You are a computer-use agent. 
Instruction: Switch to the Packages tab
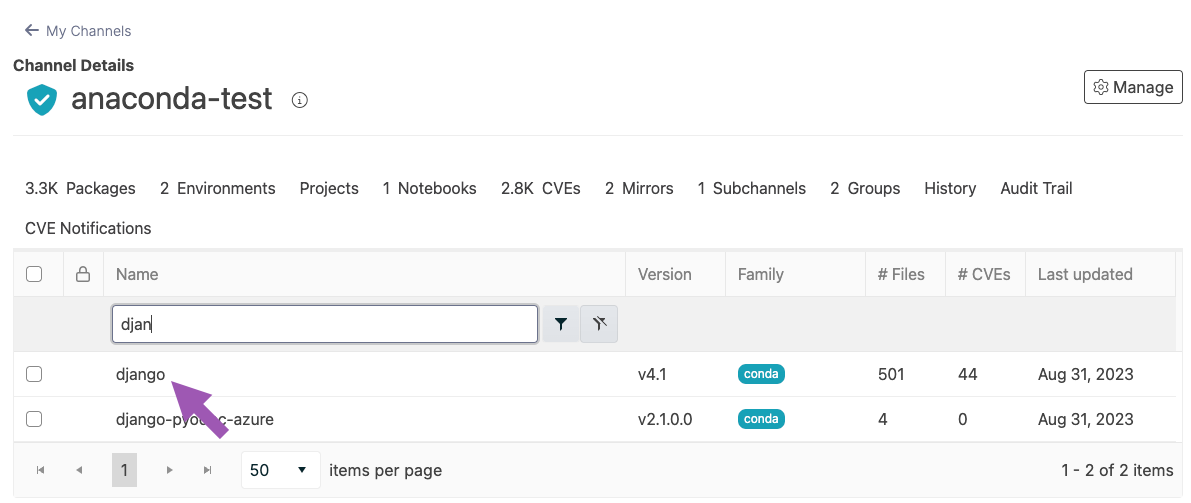pyautogui.click(x=81, y=188)
